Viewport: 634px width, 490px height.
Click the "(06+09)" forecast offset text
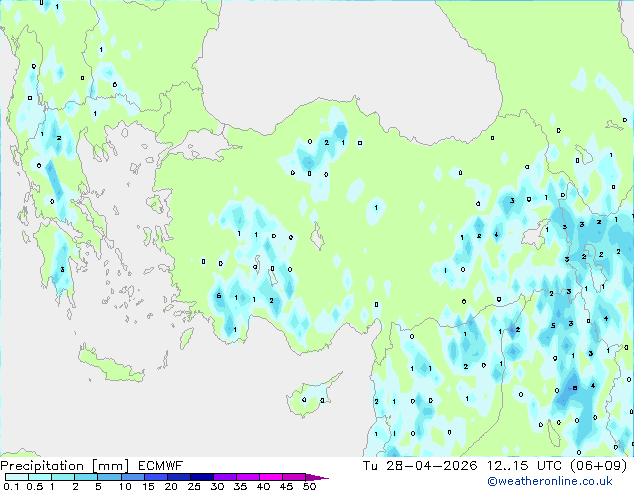[x=598, y=465]
